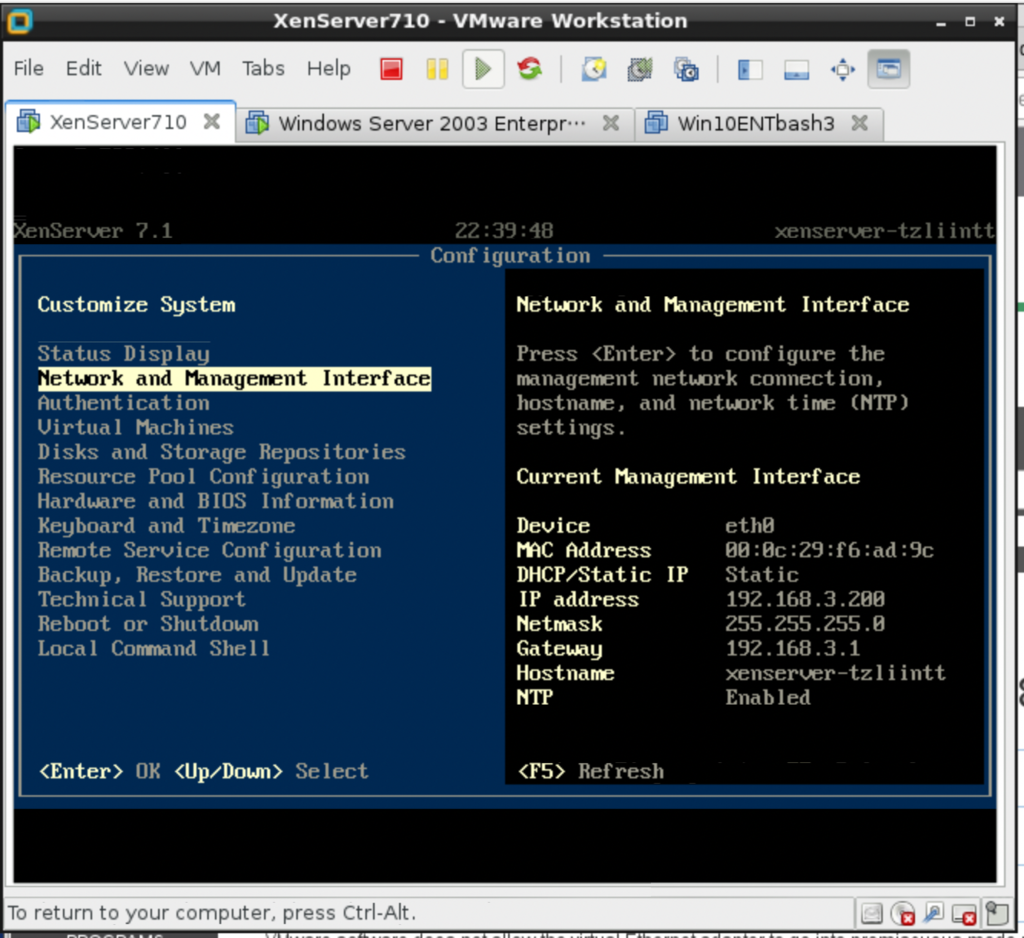Click the display device status icon with red x
Screen dimensions: 1024x938
point(965,913)
